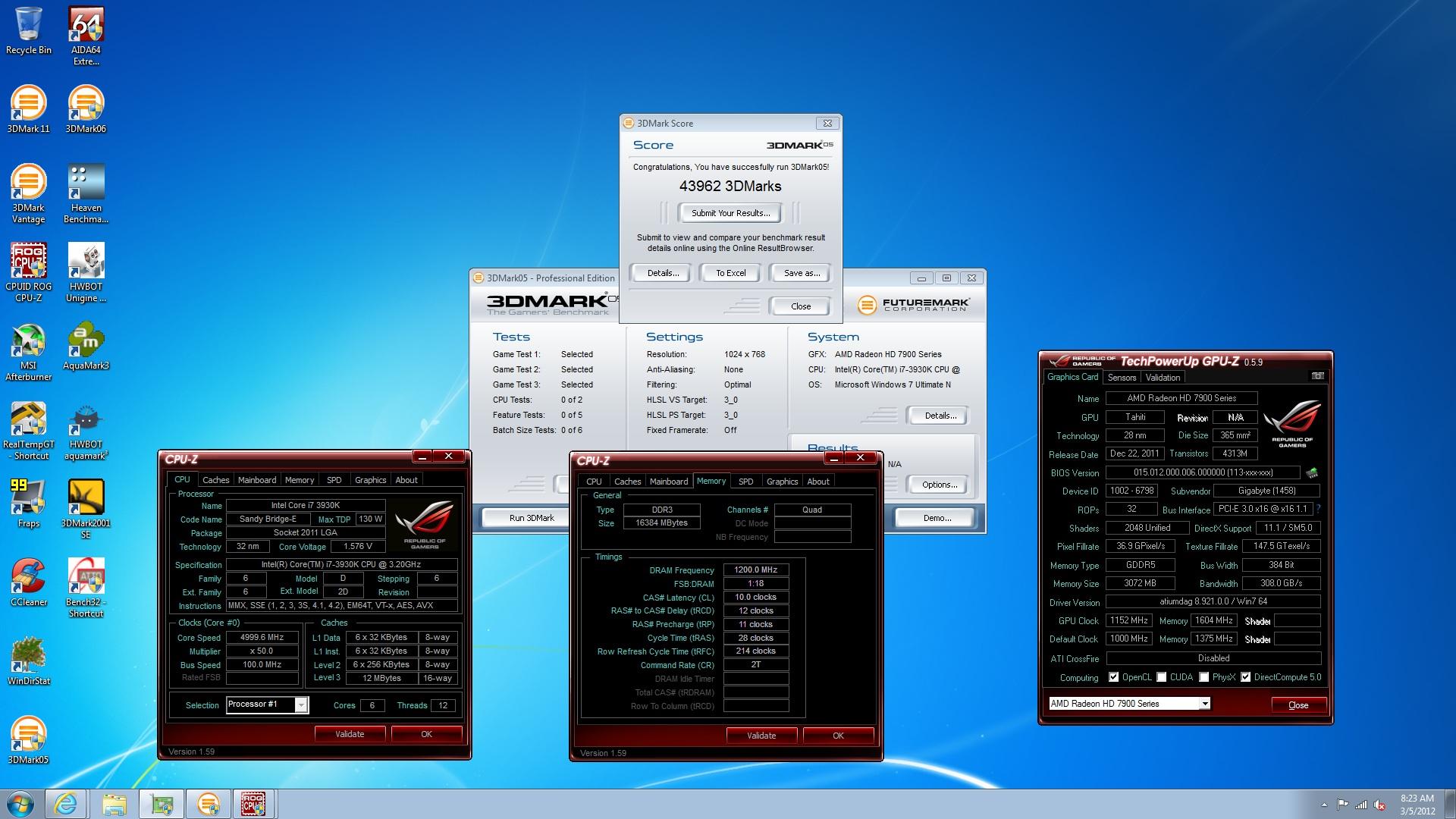Open the 3DMark05 desktop shortcut
This screenshot has width=1456, height=819.
[29, 740]
